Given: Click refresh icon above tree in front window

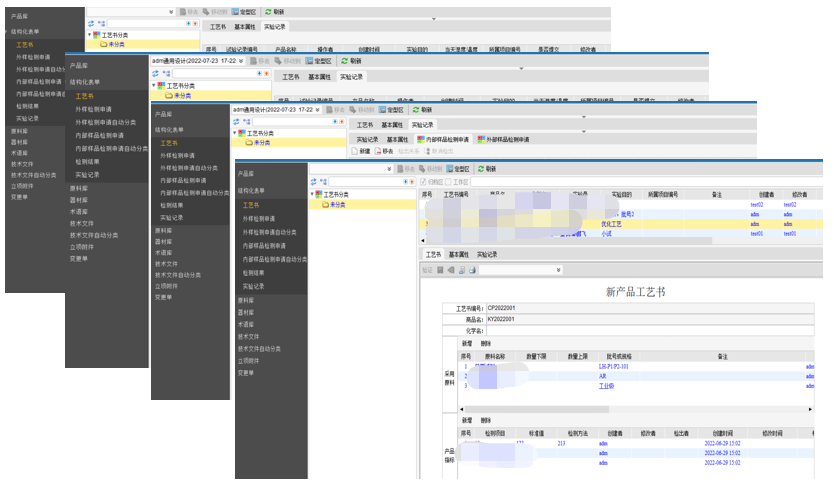Looking at the screenshot, I should click(x=315, y=182).
